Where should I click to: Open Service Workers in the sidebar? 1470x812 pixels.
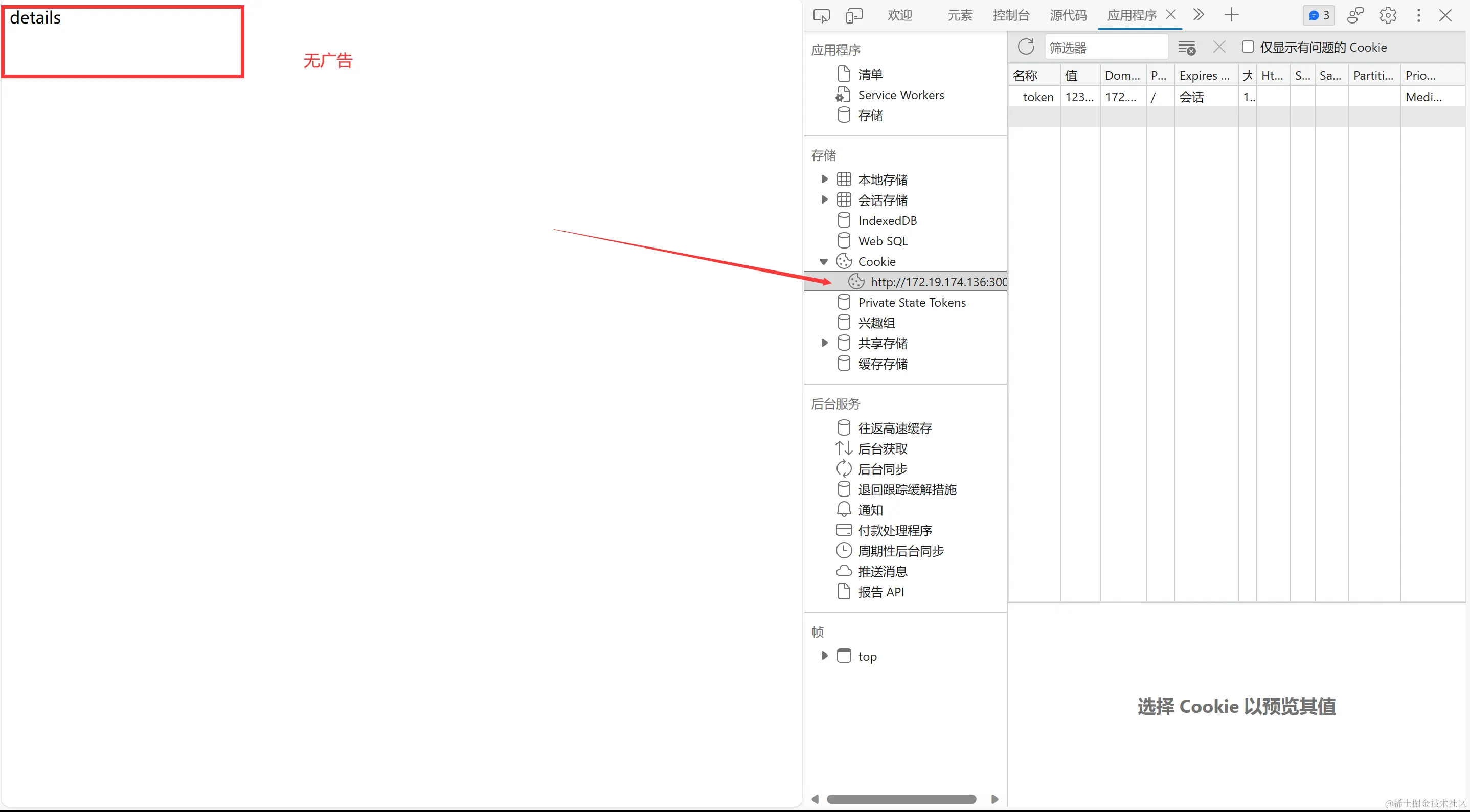tap(900, 95)
